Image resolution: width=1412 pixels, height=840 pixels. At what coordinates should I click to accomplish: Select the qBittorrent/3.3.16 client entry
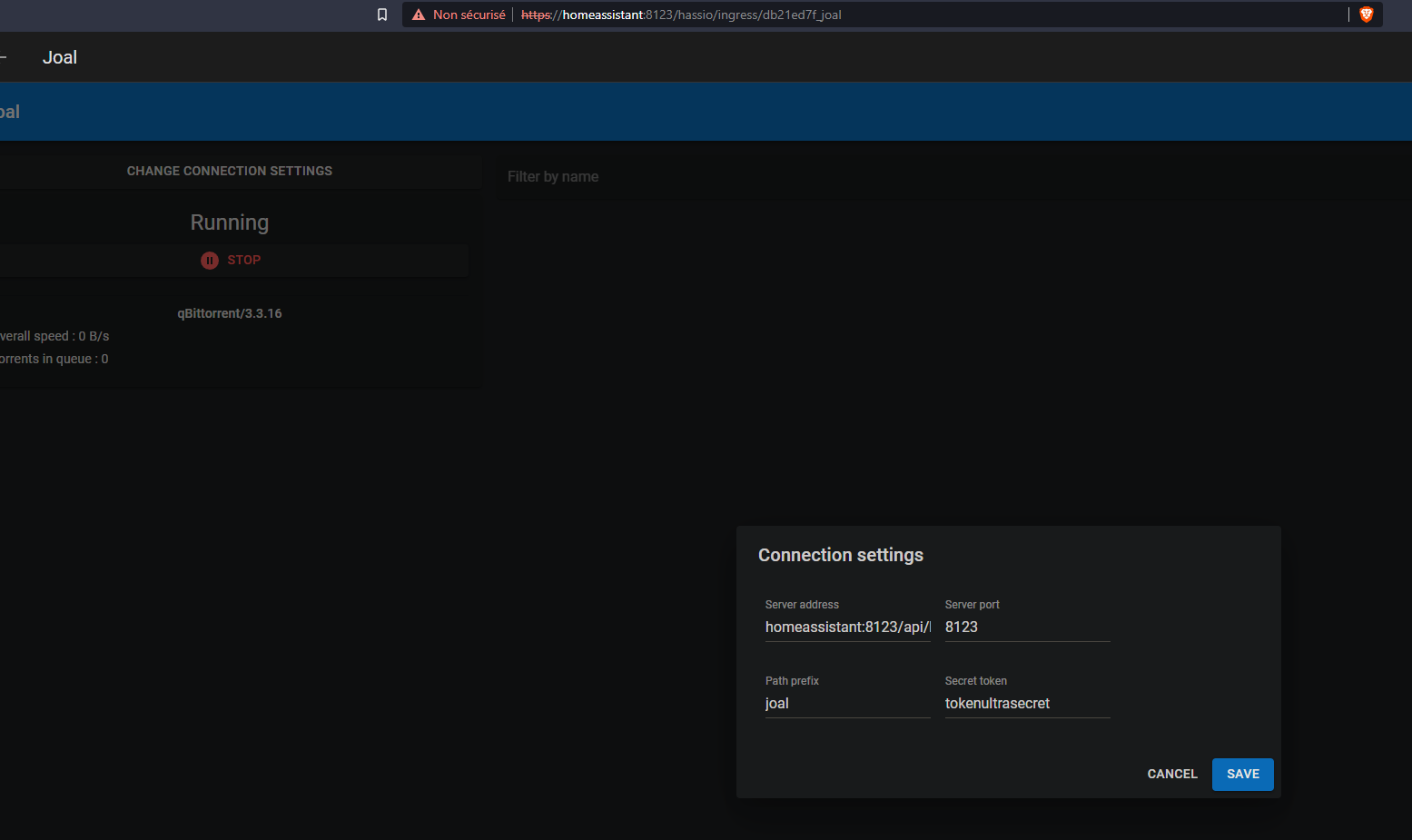pyautogui.click(x=230, y=312)
